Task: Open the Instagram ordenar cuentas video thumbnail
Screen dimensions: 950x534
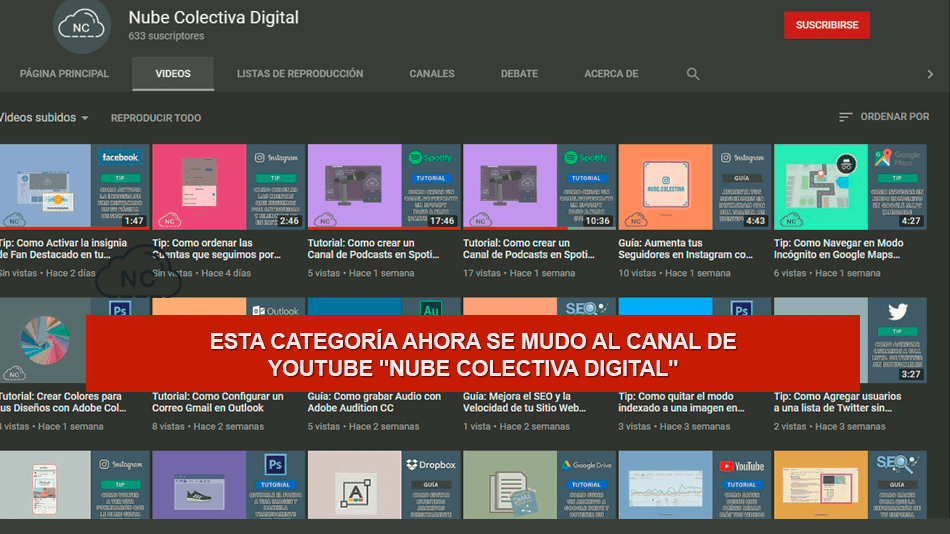Action: click(228, 187)
